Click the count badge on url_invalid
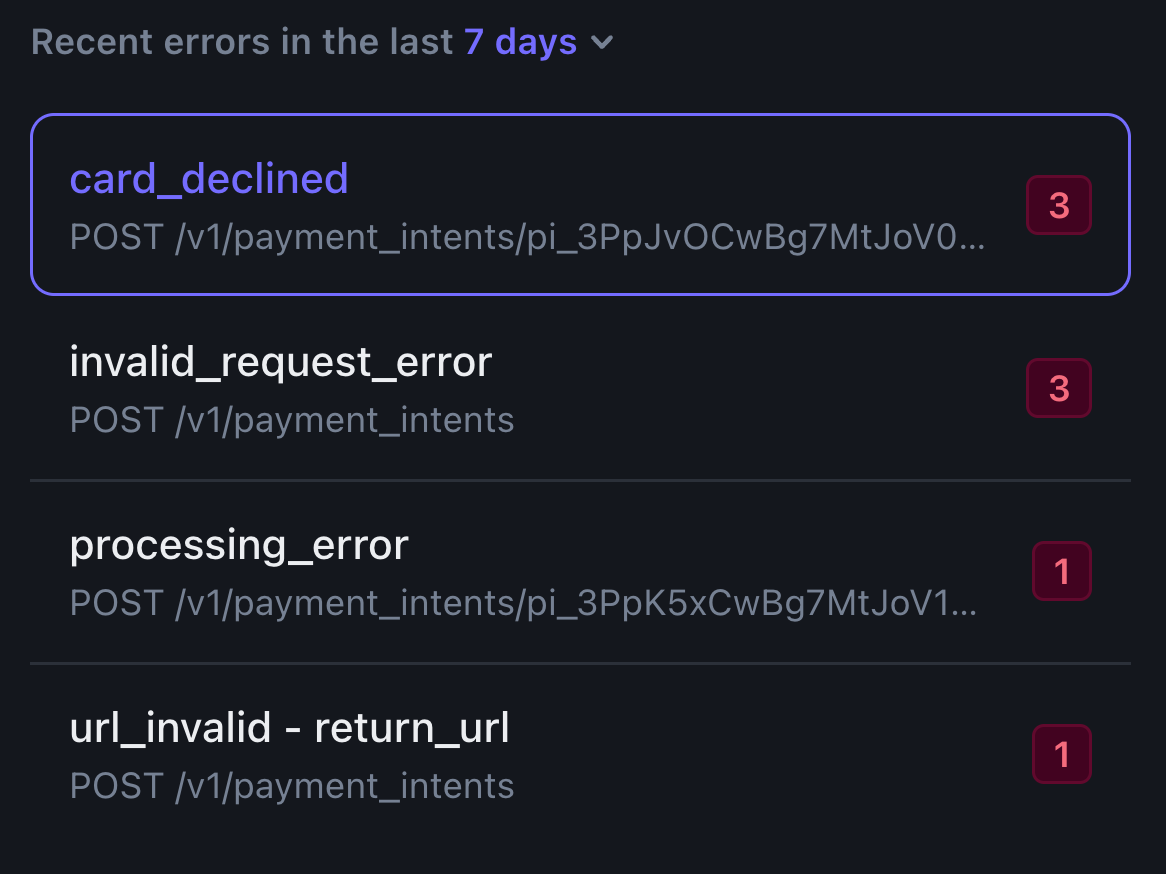Screen dimensions: 1166x874 coord(1061,754)
